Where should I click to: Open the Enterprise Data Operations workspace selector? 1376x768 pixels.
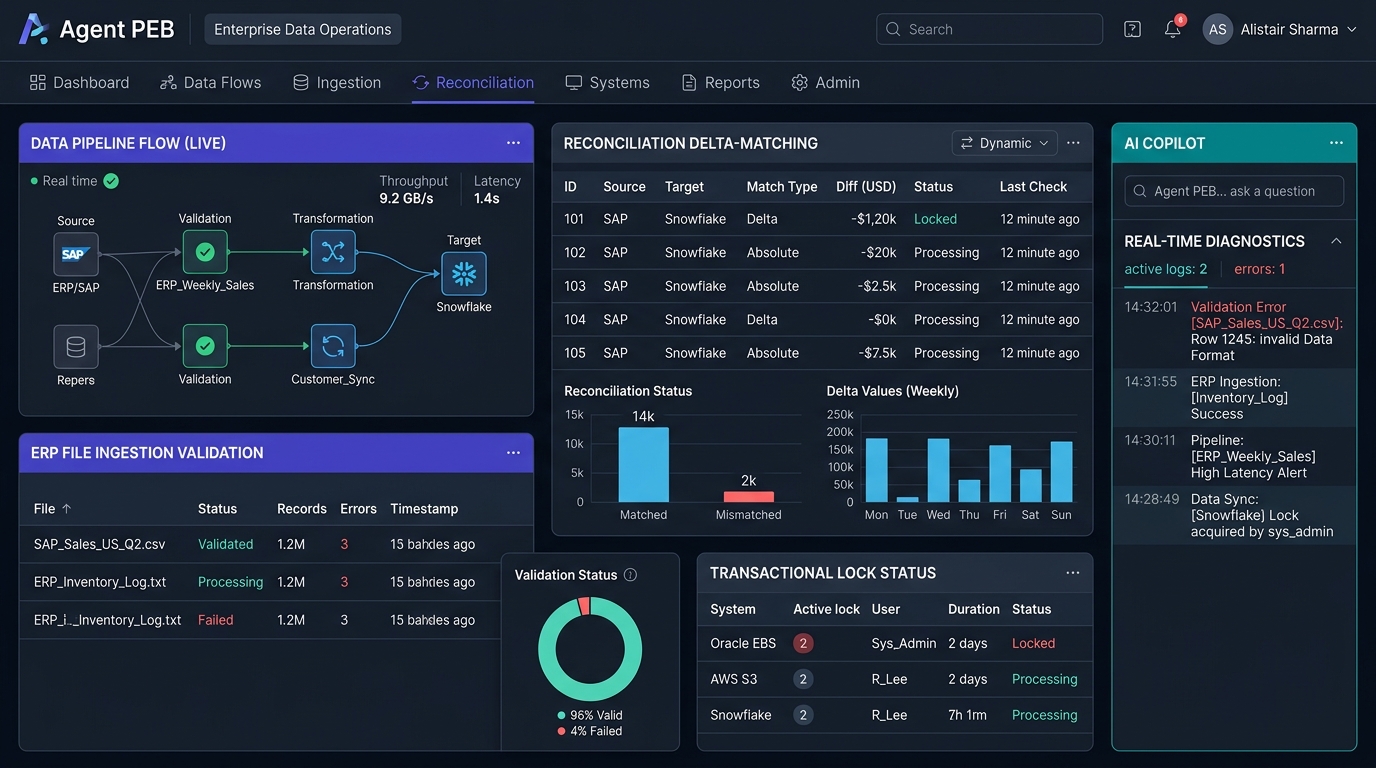pos(303,29)
